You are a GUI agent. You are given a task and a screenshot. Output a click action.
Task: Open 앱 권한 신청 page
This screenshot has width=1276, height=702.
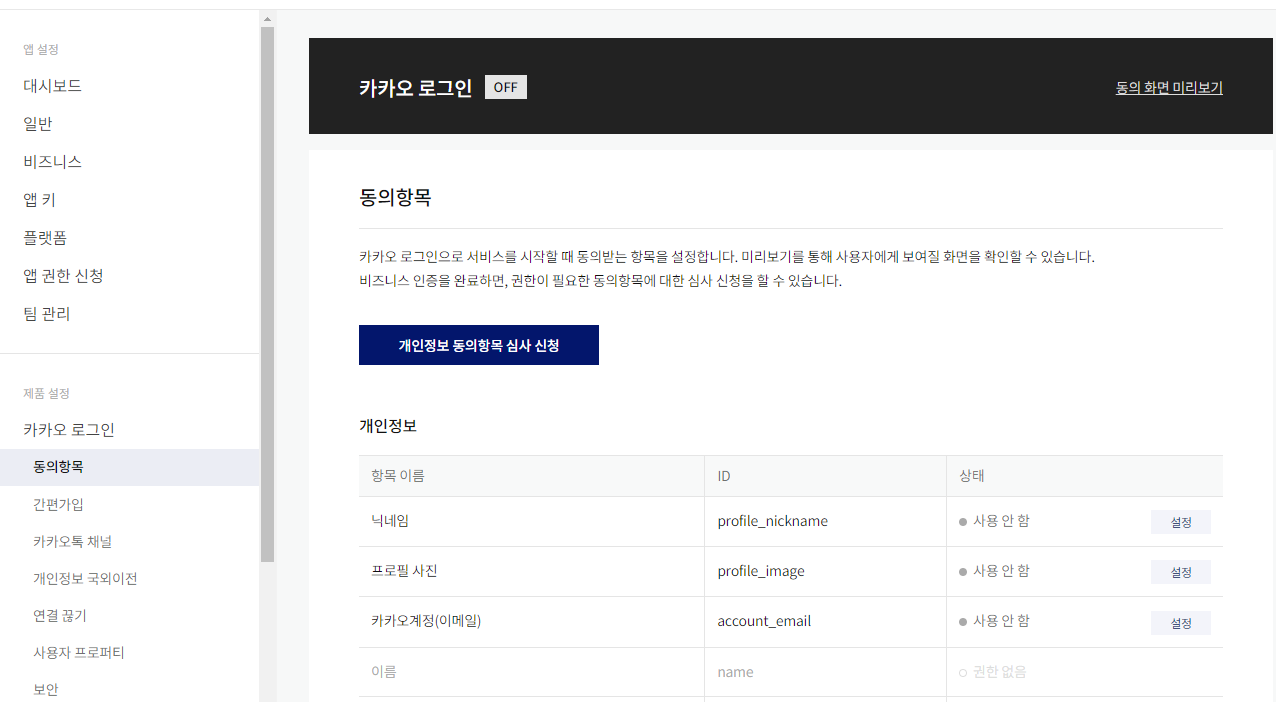coord(64,276)
